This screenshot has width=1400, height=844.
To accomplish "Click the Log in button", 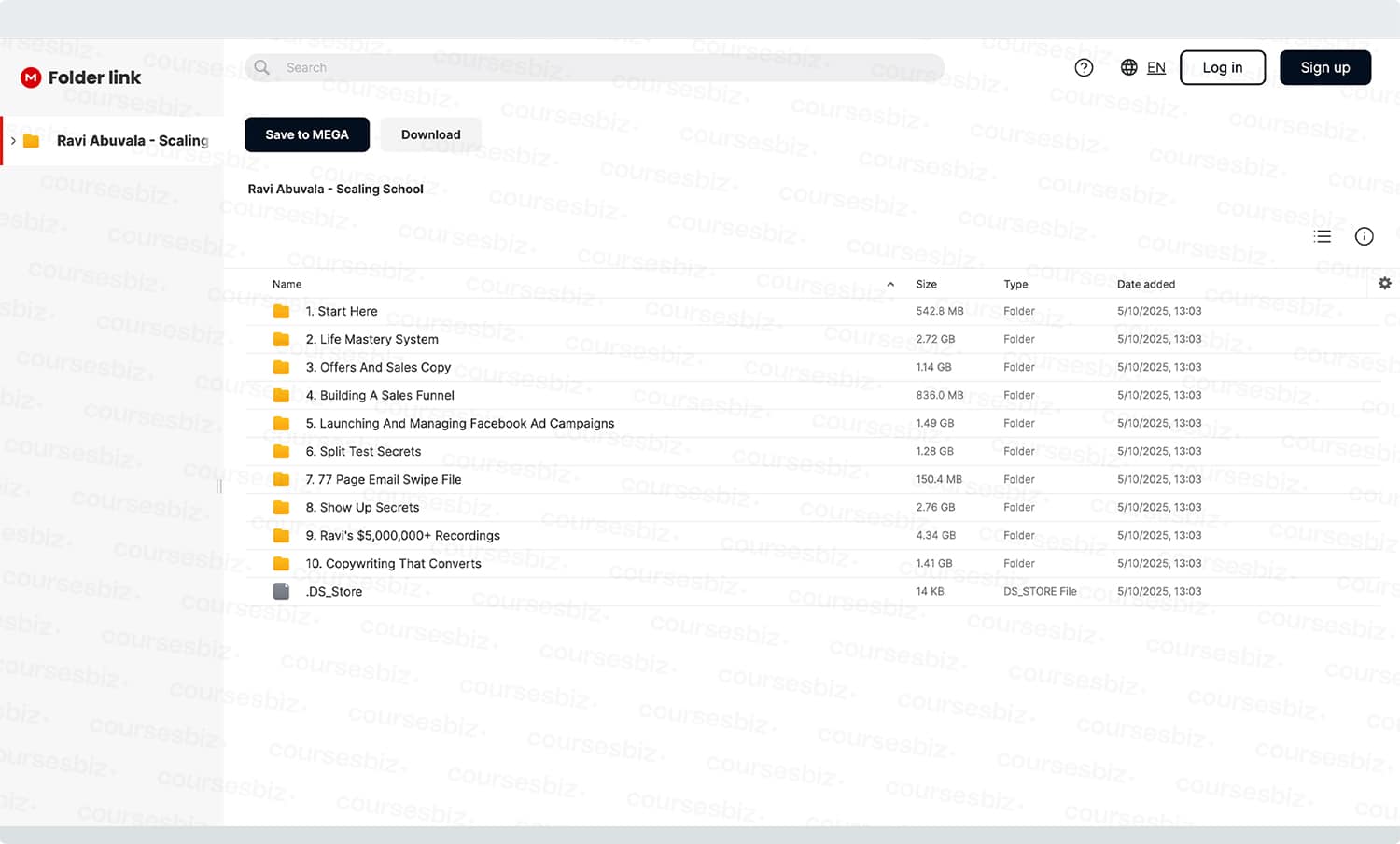I will pyautogui.click(x=1223, y=67).
